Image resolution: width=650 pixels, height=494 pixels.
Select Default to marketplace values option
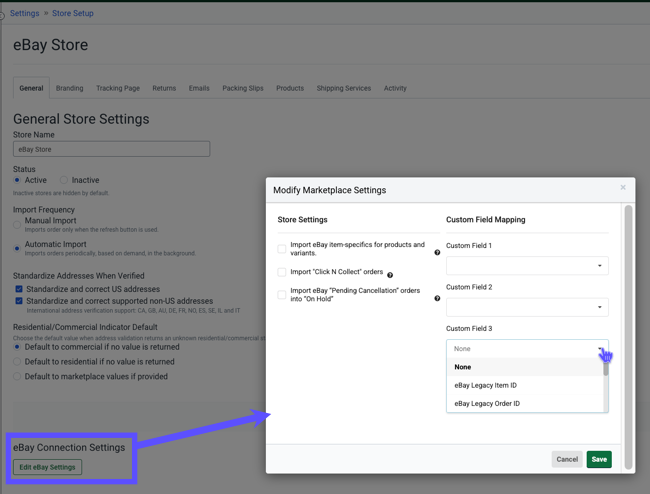pyautogui.click(x=17, y=376)
